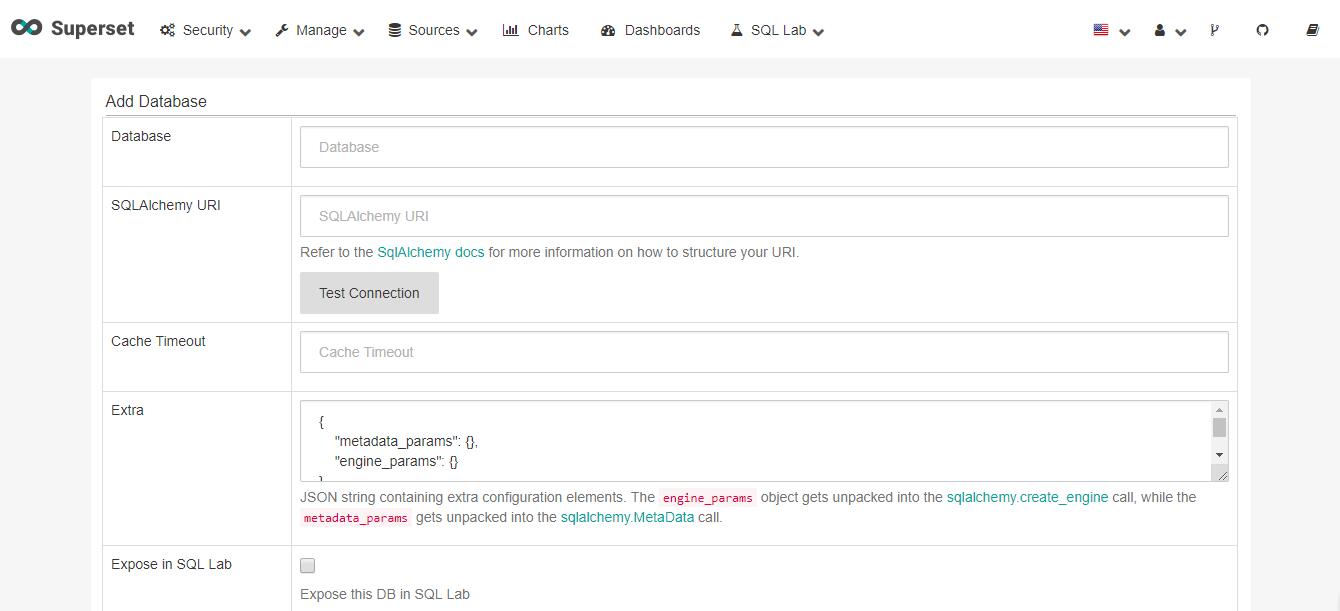This screenshot has height=611, width=1340.
Task: Open the sqlalchemy.MetaData link
Action: [x=627, y=517]
